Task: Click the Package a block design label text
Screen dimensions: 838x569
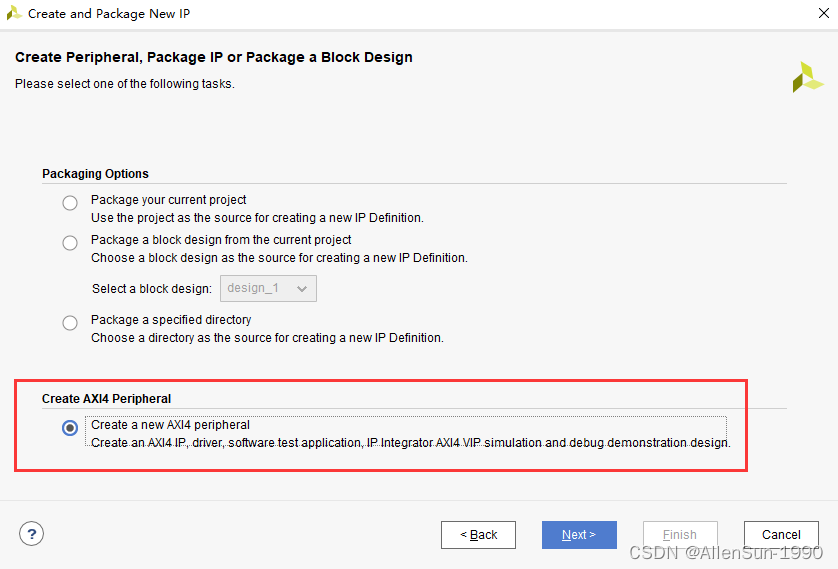Action: coord(221,240)
